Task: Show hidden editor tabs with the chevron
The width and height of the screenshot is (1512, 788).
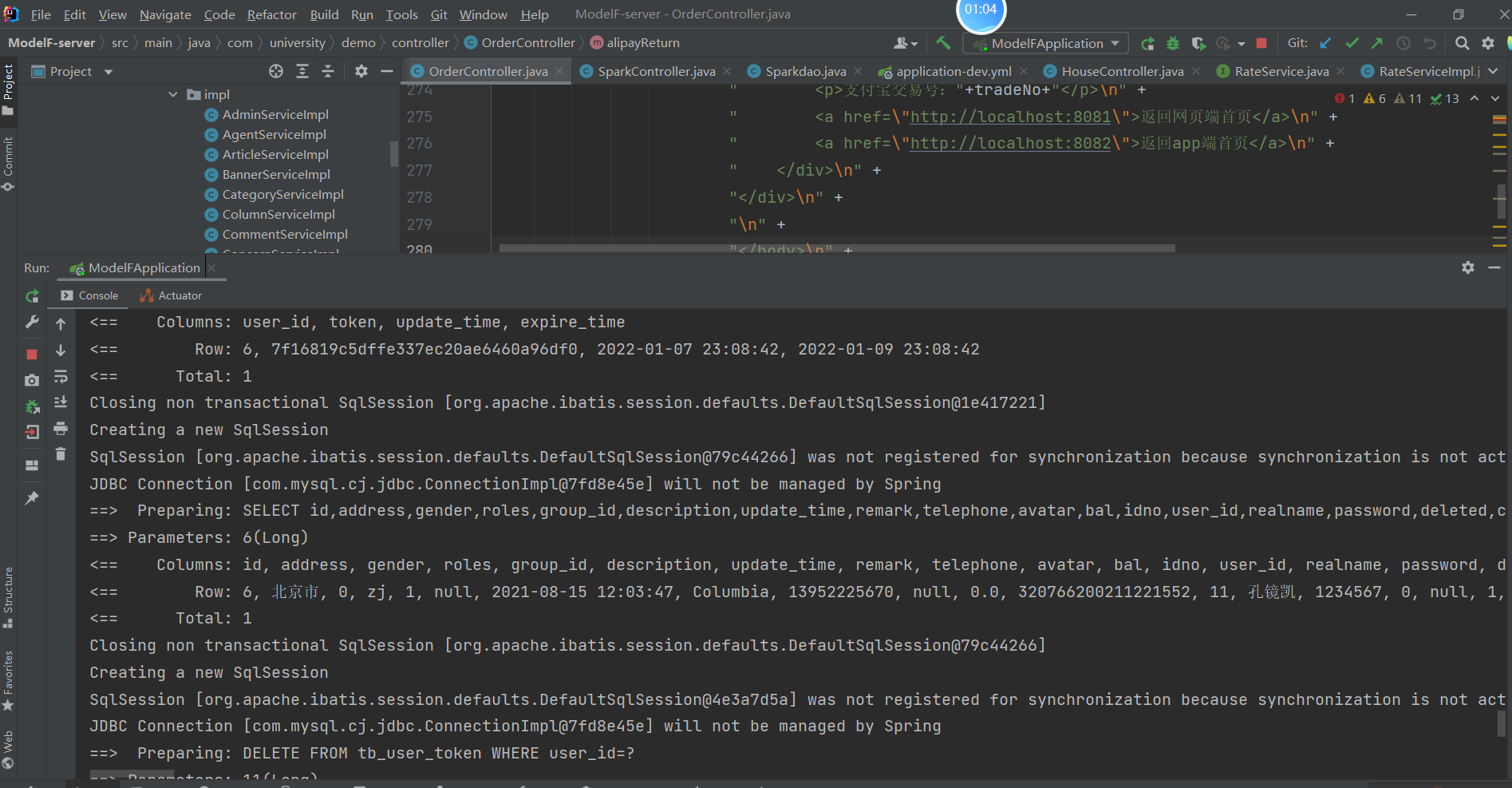Action: coord(1493,71)
